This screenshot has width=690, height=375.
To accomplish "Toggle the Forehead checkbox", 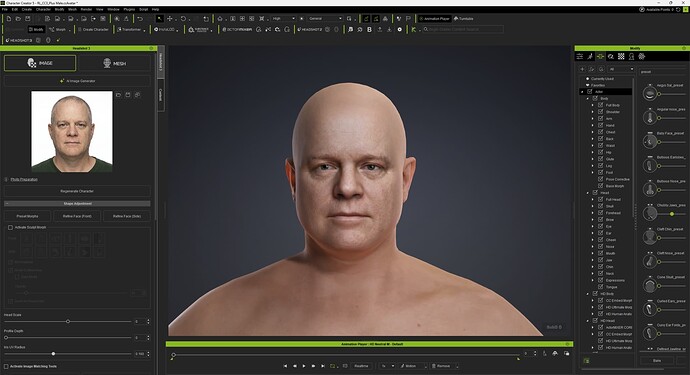I will coord(600,213).
